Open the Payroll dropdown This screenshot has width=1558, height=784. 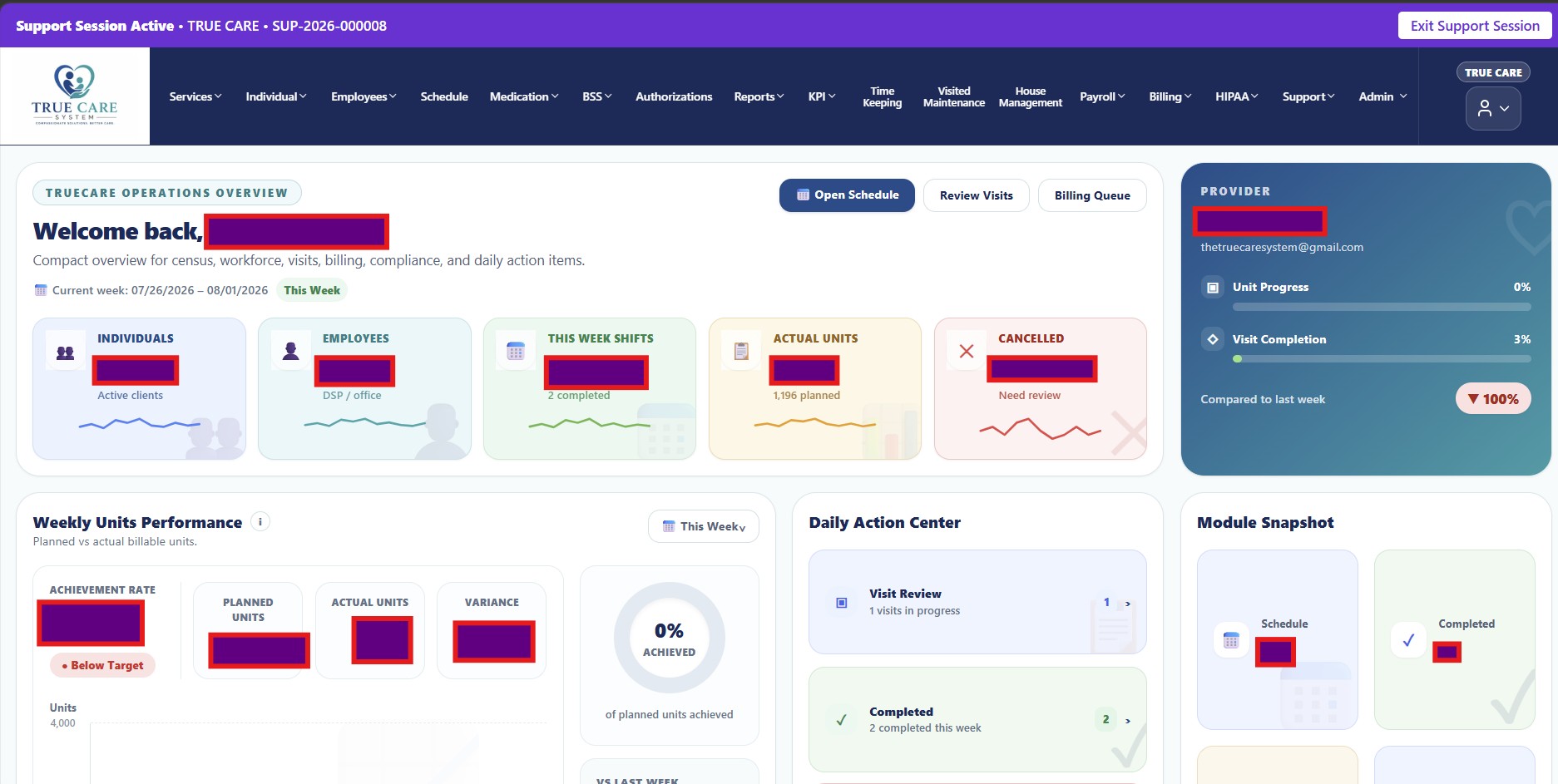tap(1102, 96)
